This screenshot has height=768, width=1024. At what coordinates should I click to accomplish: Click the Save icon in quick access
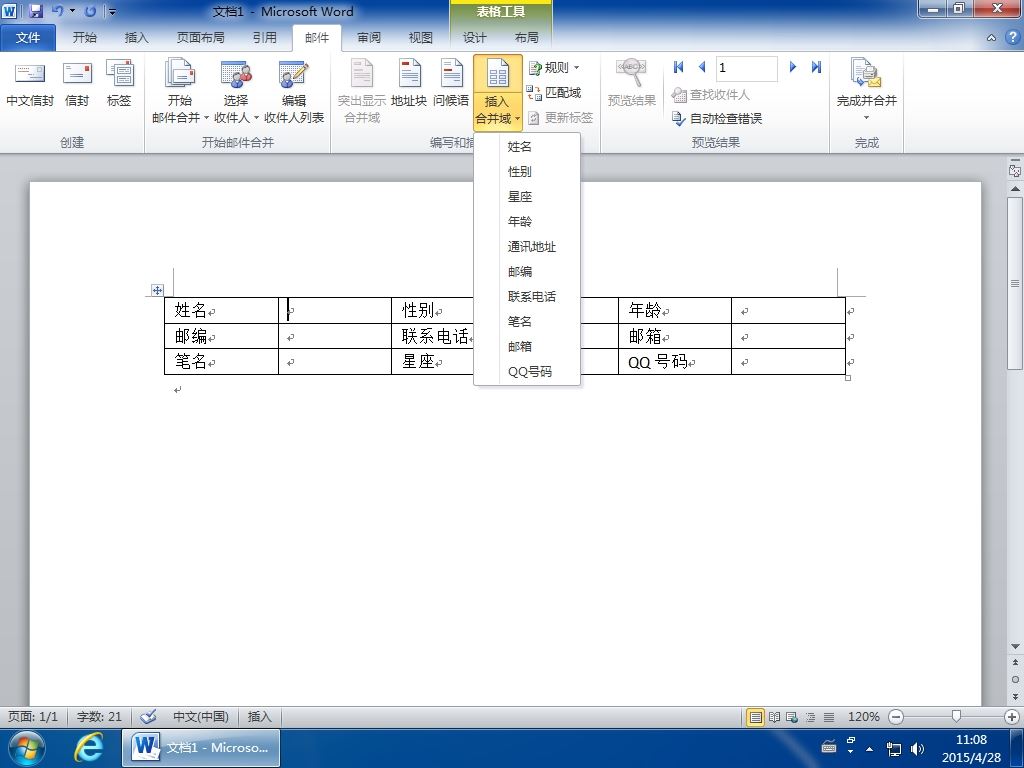pyautogui.click(x=36, y=11)
